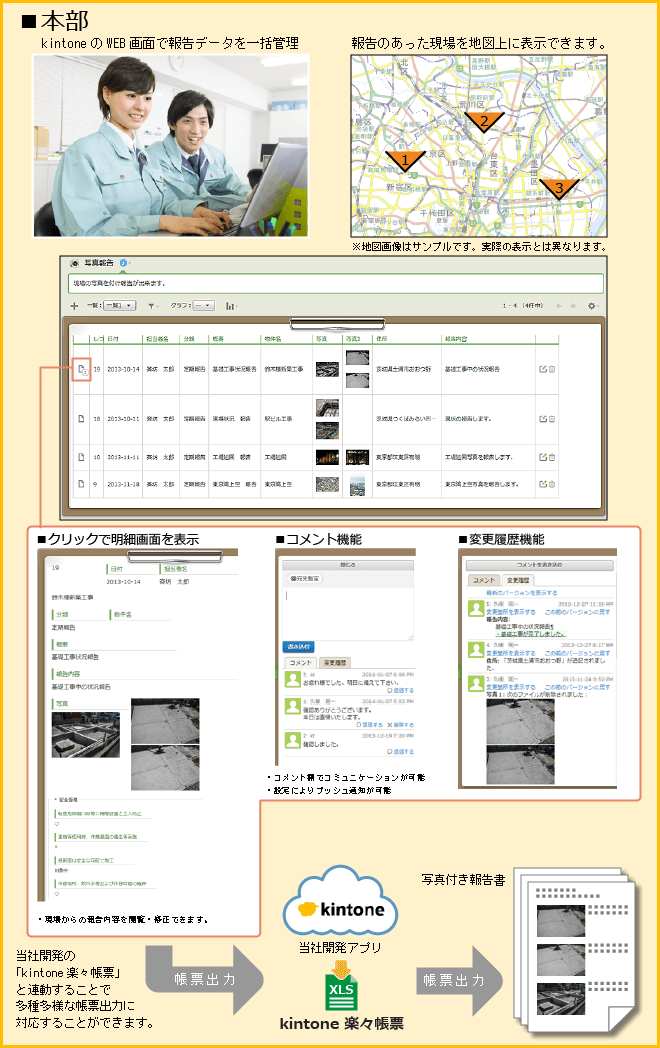Viewport: 660px width, 1048px height.
Task: Open the detail icon for record 18
Action: pos(81,418)
